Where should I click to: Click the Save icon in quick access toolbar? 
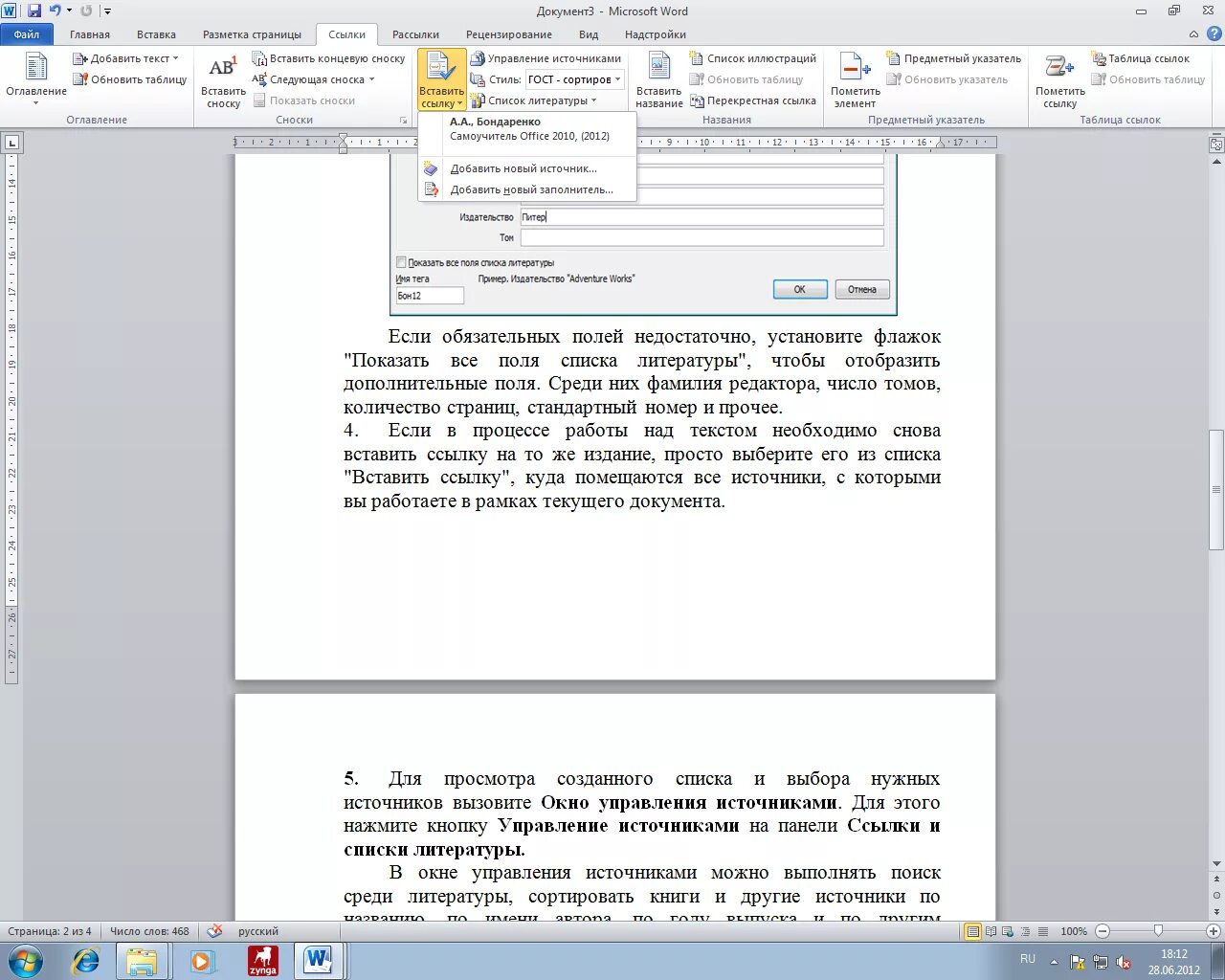(x=34, y=11)
